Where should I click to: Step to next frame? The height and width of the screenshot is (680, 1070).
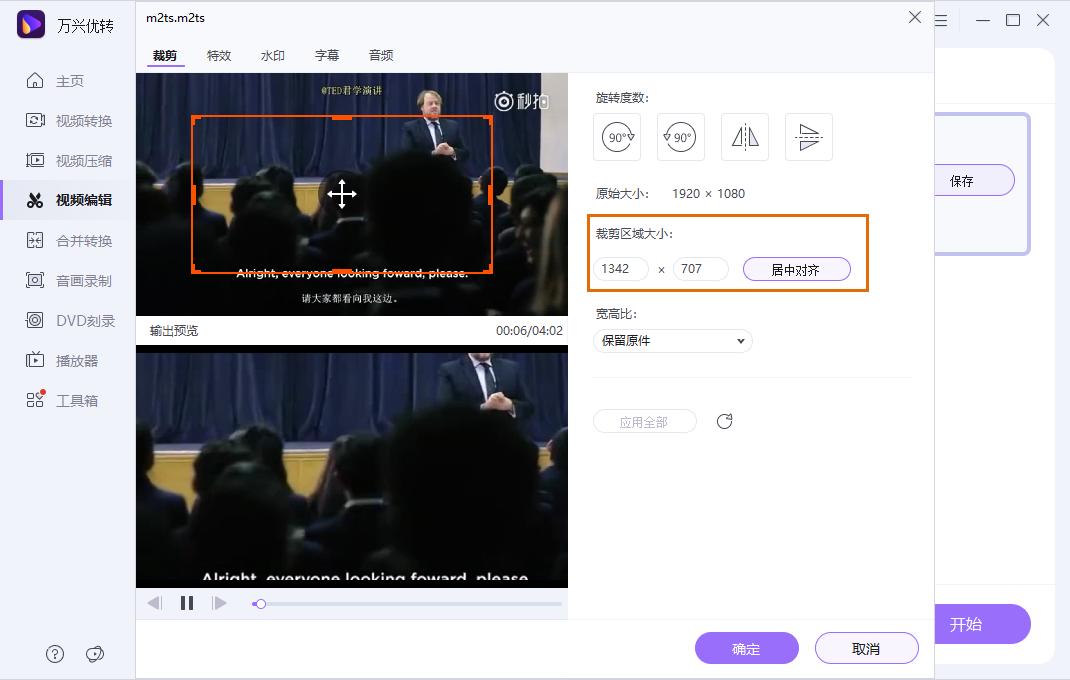219,603
